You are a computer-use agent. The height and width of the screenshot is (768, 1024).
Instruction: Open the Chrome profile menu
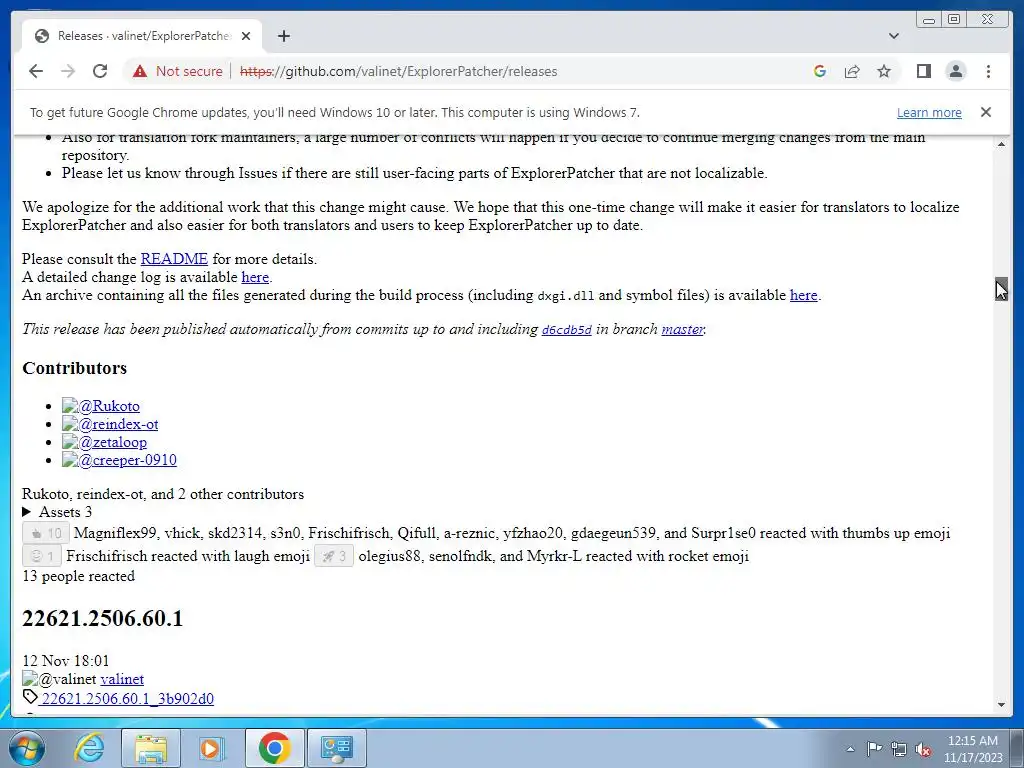click(x=955, y=71)
